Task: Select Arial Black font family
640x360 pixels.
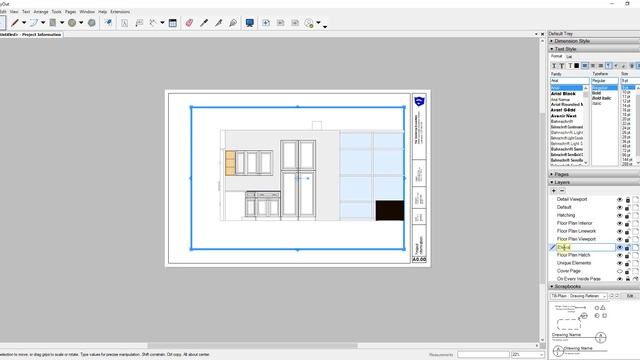Action: (563, 93)
